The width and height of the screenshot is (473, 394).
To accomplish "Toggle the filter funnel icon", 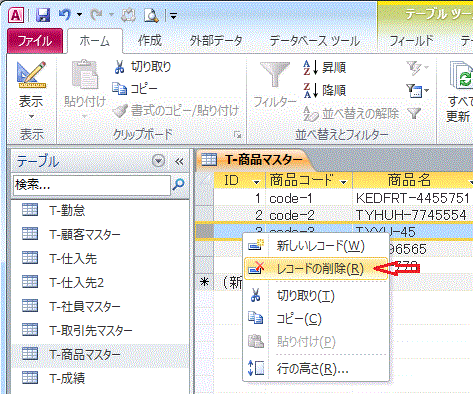I will [414, 114].
